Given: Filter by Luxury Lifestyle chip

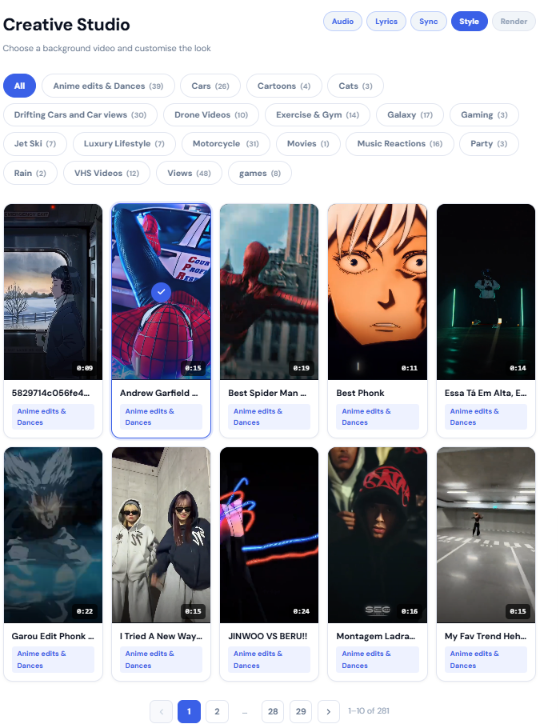Looking at the screenshot, I should click(124, 143).
